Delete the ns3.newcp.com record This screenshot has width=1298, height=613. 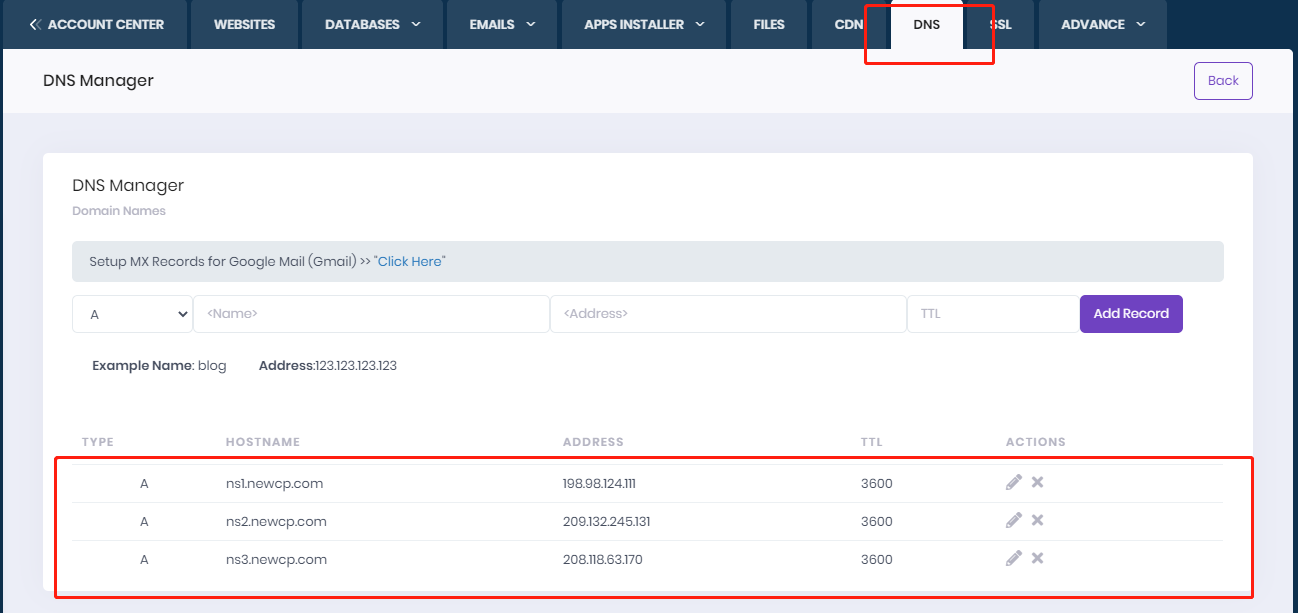[1037, 558]
